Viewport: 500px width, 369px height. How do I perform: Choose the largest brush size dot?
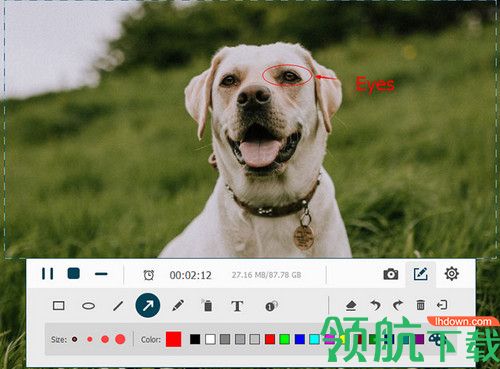(x=120, y=339)
